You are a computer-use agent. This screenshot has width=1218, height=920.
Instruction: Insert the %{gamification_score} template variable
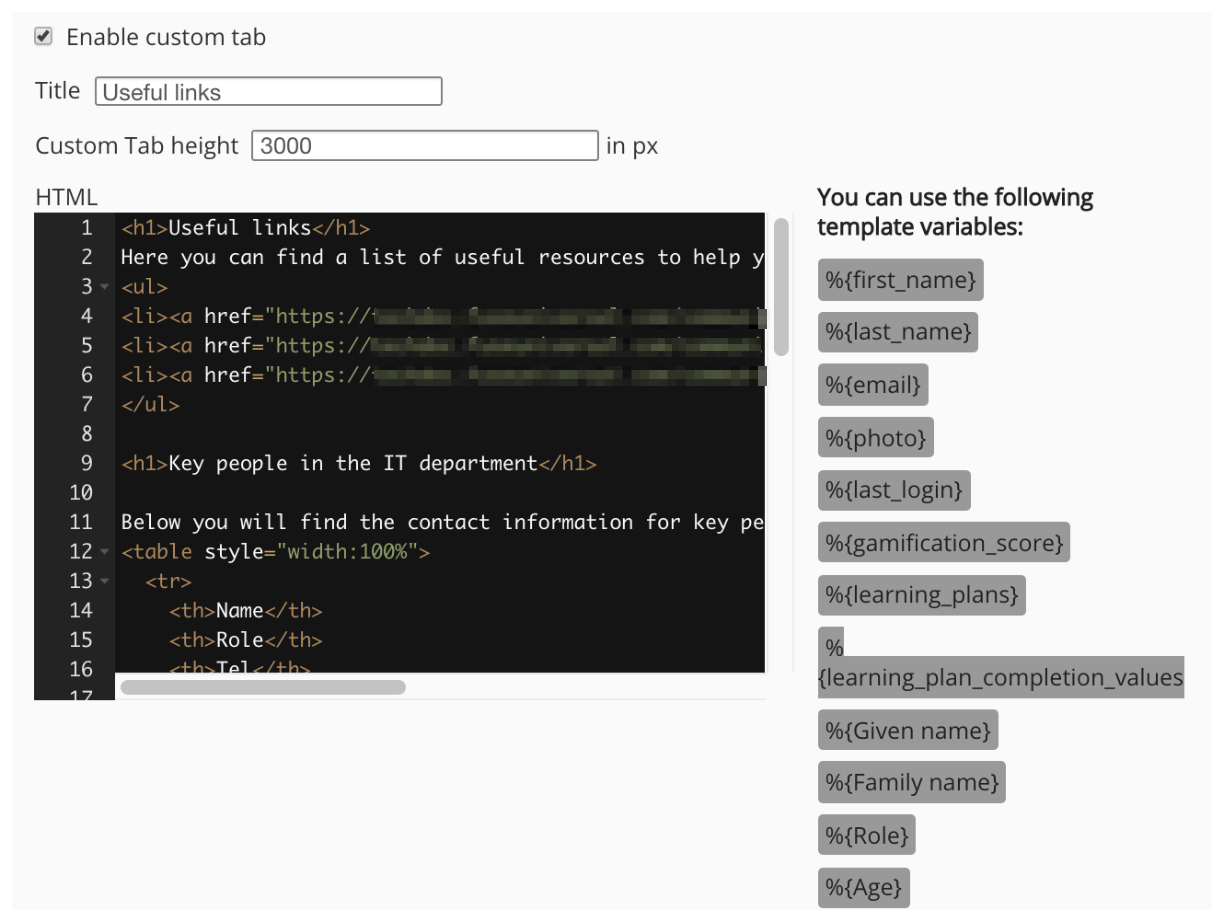(x=943, y=542)
